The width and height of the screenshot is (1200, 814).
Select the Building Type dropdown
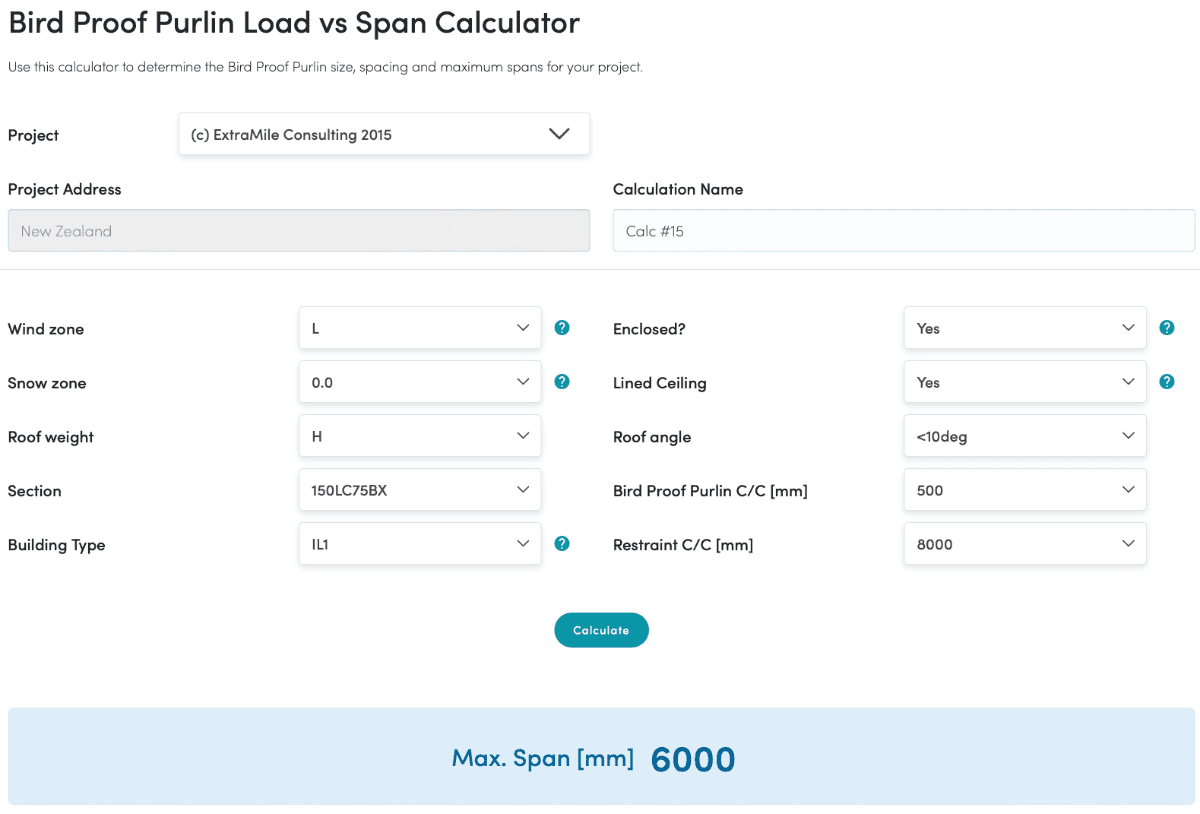click(420, 544)
